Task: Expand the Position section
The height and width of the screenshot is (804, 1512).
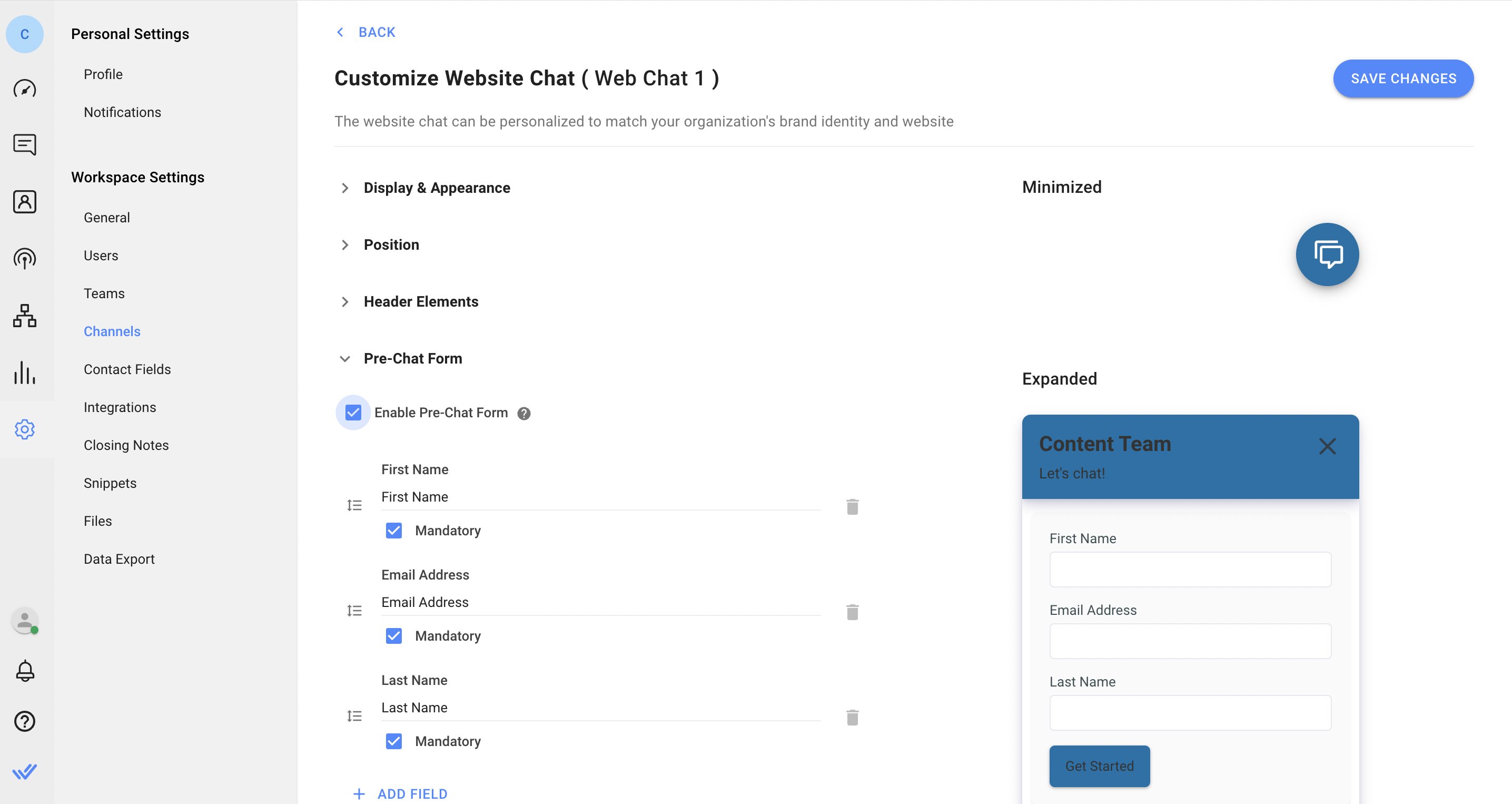Action: coord(344,245)
